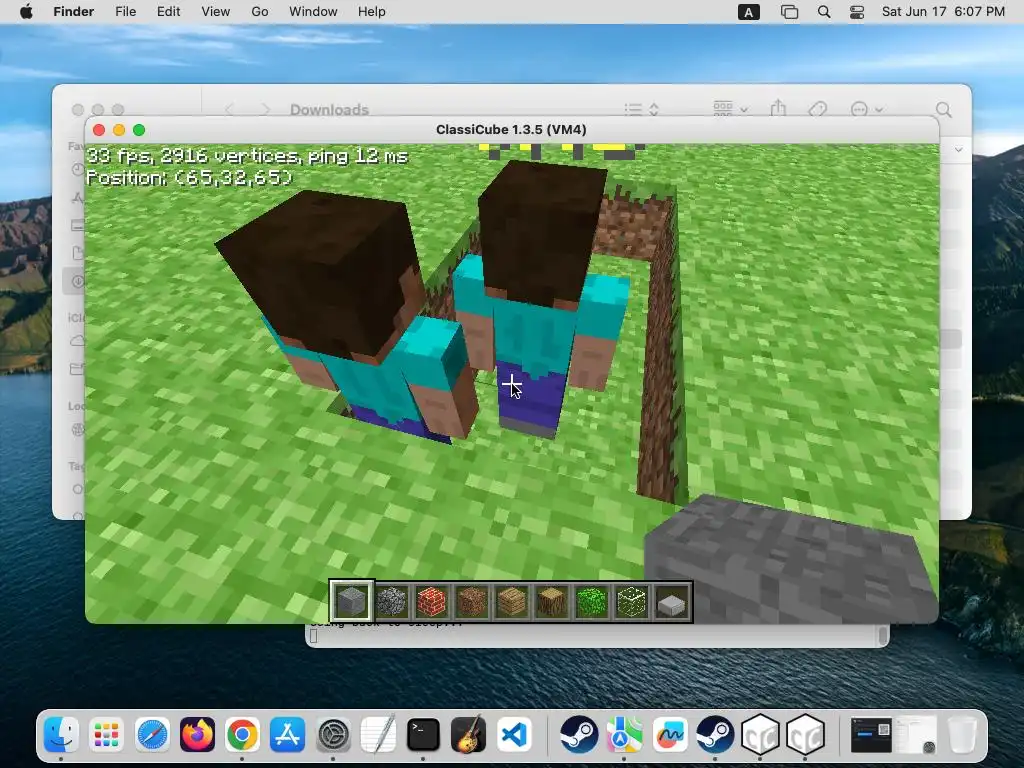Screen dimensions: 1024x768
Task: Open the Apple menu
Action: tap(26, 12)
